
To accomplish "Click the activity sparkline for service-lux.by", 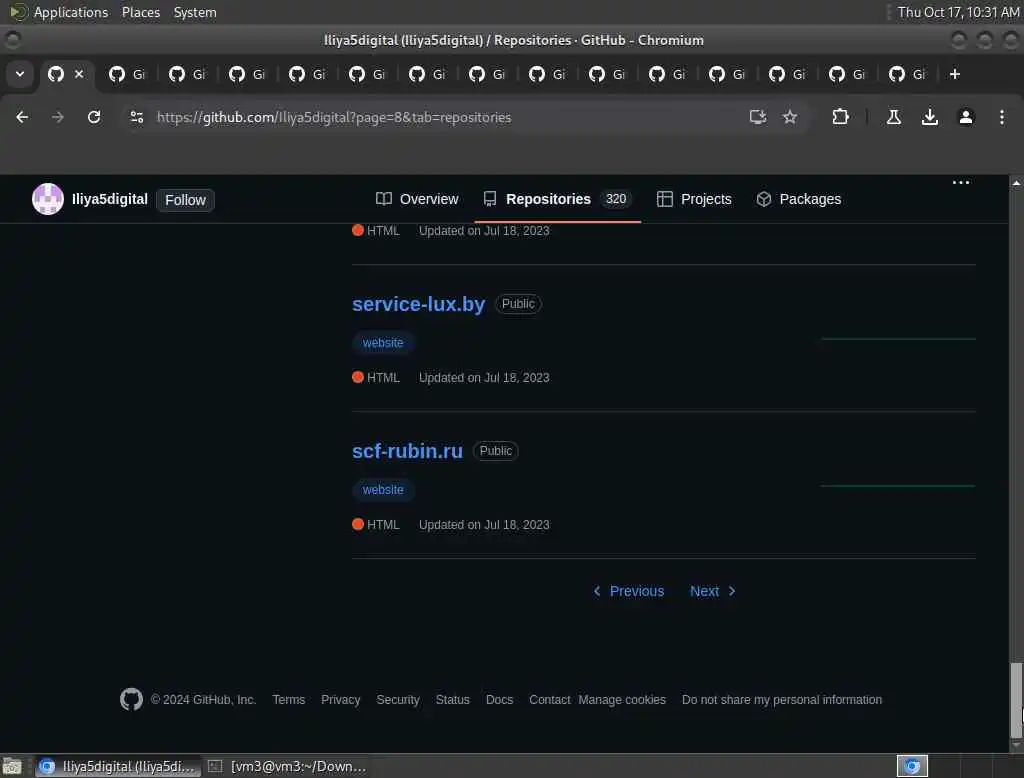I will [x=898, y=339].
